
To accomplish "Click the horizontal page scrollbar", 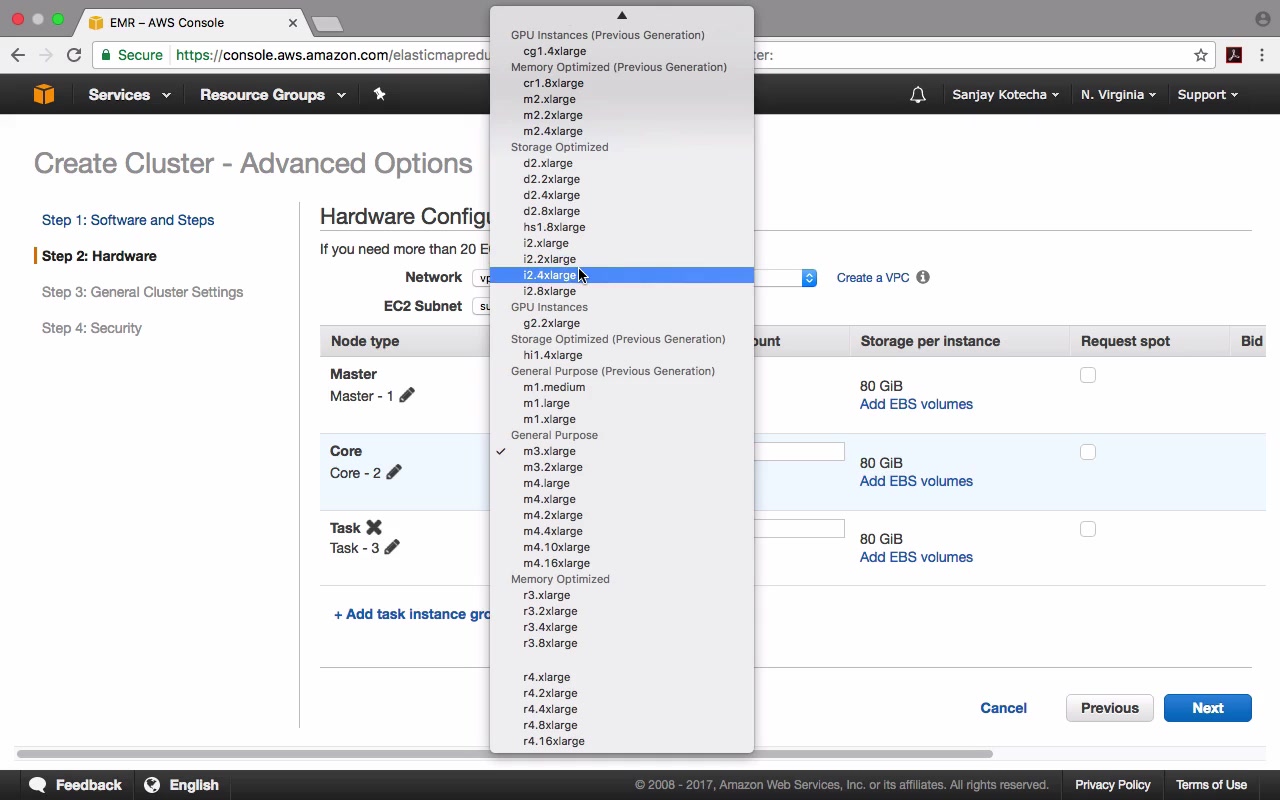I will [x=505, y=754].
